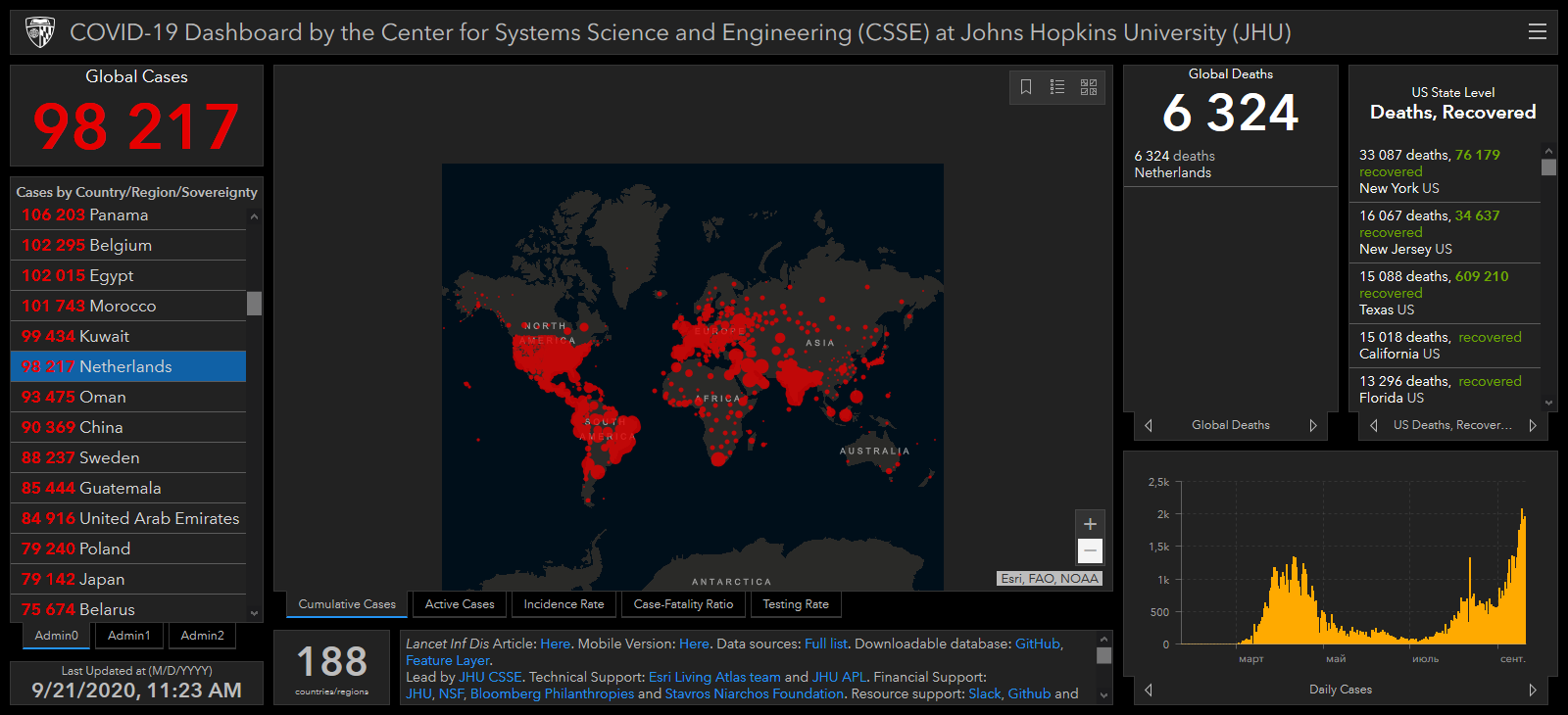
Task: Click the Esri, FAO, NOAA map attribution
Action: pos(1050,578)
